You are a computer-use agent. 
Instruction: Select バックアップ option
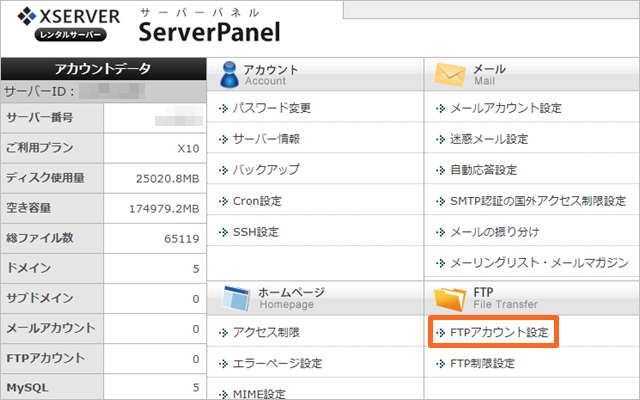coord(266,170)
